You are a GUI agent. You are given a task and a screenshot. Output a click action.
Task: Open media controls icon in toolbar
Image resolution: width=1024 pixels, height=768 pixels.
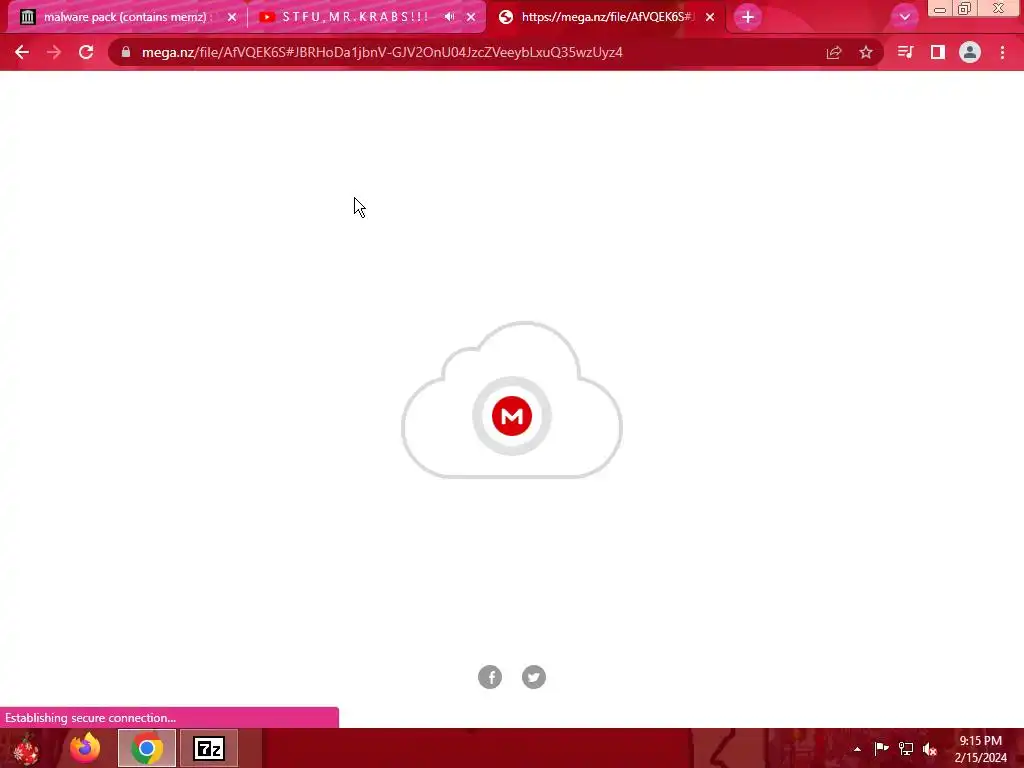(905, 52)
